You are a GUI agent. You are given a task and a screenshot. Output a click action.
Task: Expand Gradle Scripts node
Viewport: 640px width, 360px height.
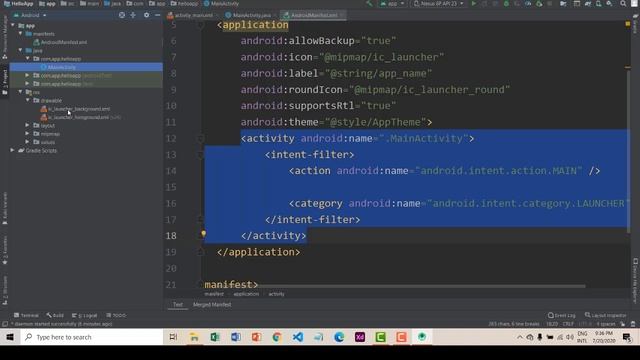point(13,150)
